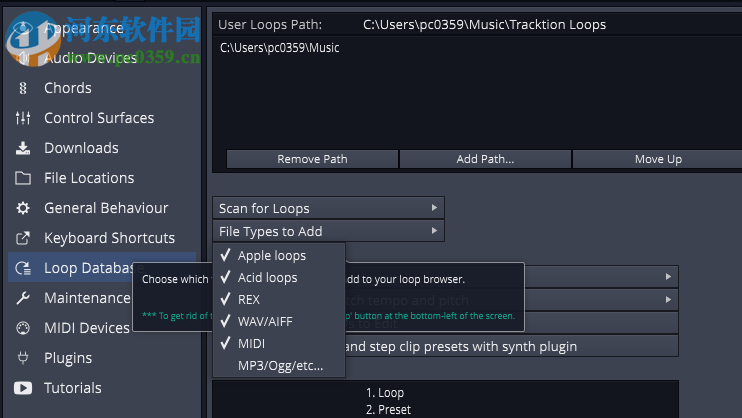Click the User Loops Path value
The height and width of the screenshot is (418, 742).
[x=484, y=25]
